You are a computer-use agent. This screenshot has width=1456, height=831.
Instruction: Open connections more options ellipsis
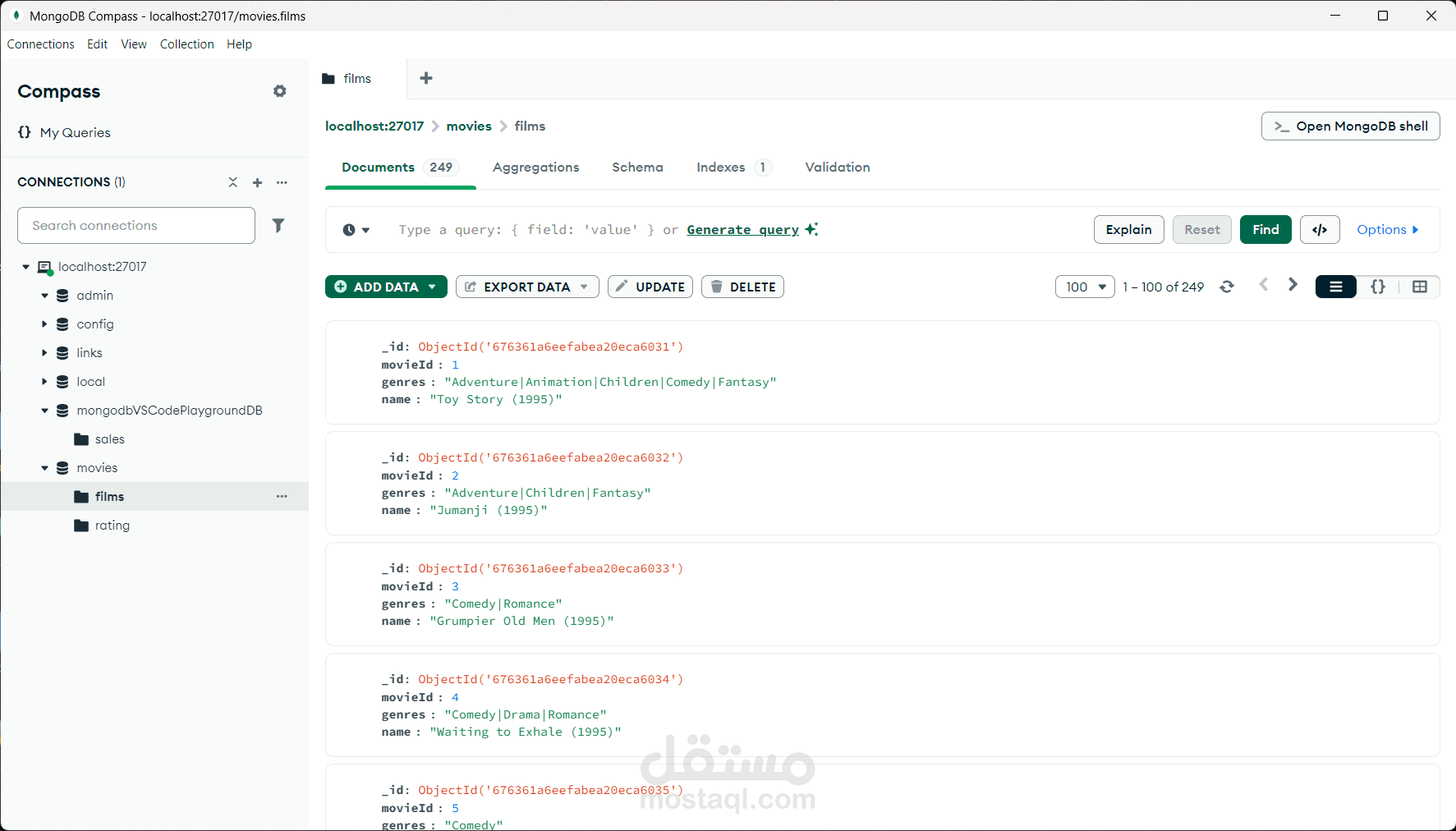click(x=282, y=182)
